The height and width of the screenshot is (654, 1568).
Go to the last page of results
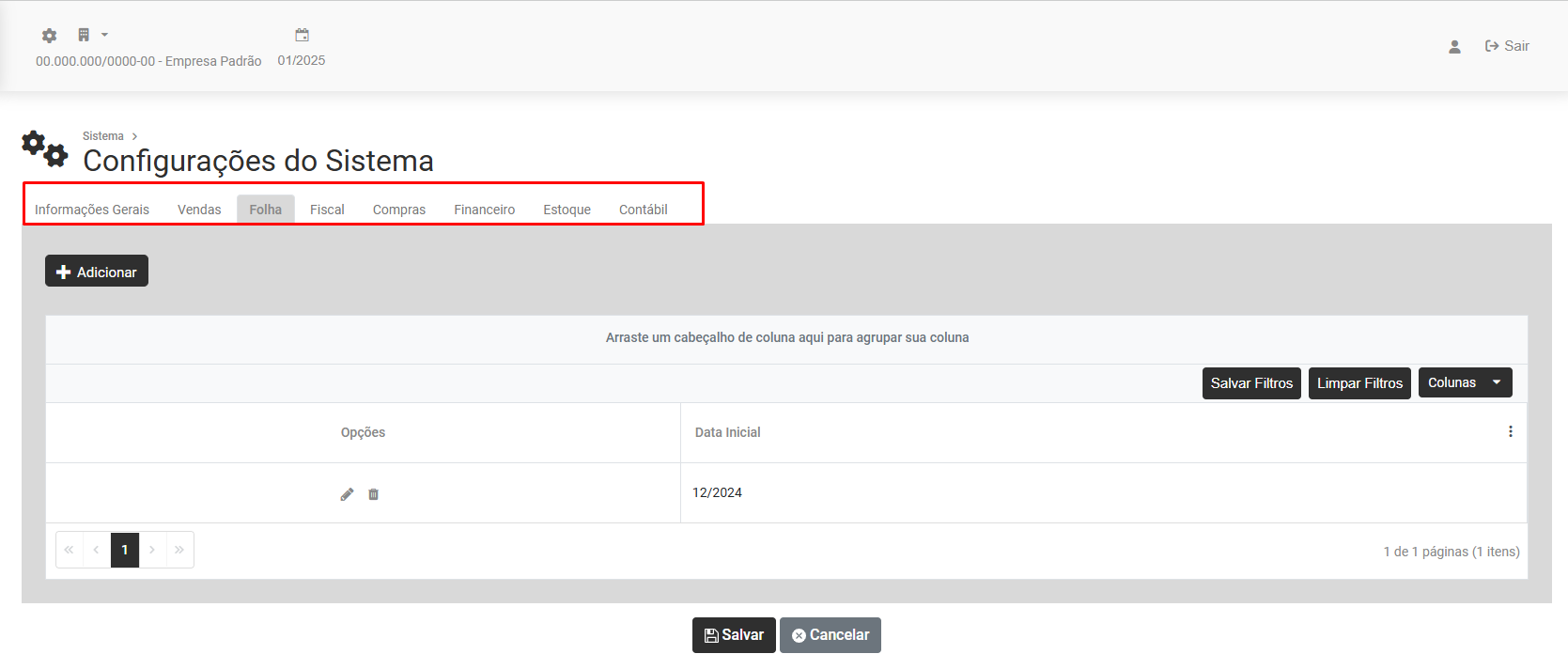pyautogui.click(x=179, y=551)
